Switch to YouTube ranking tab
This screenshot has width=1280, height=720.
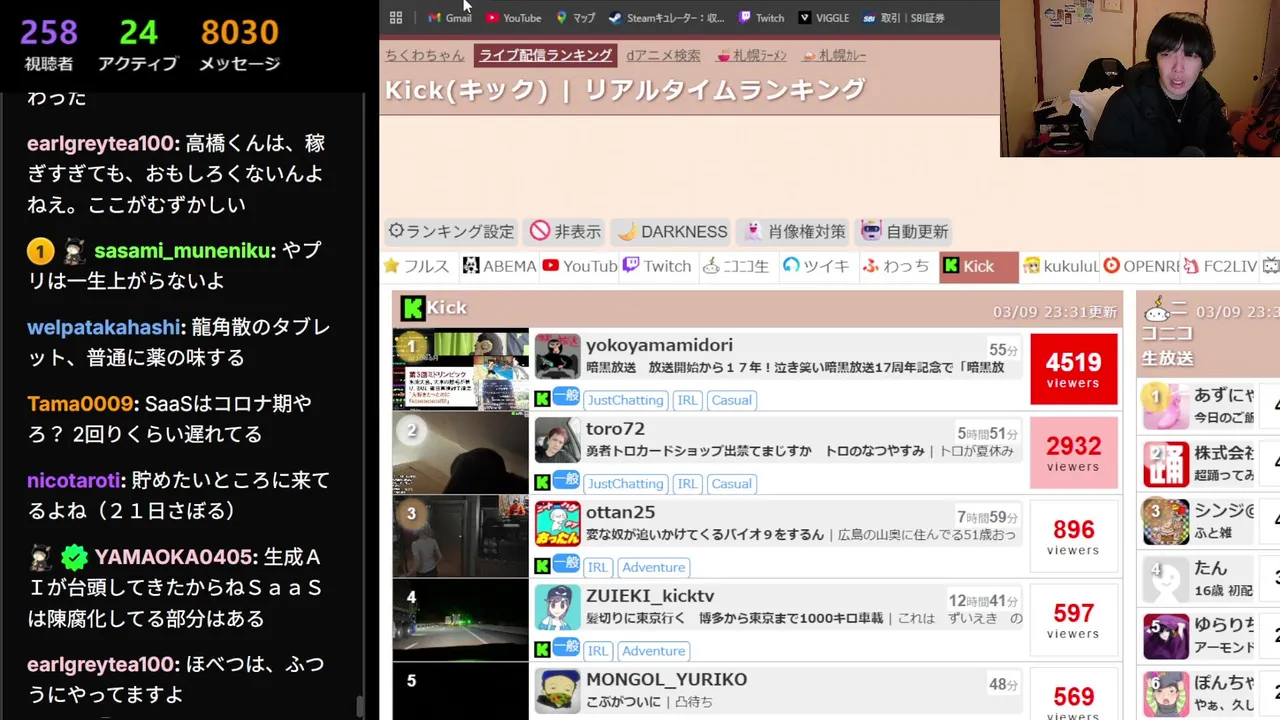[579, 266]
